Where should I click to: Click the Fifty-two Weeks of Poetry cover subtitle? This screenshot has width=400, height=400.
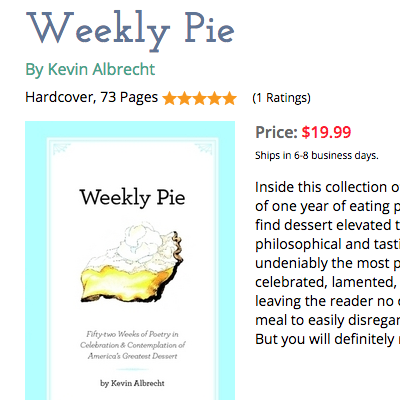(132, 345)
